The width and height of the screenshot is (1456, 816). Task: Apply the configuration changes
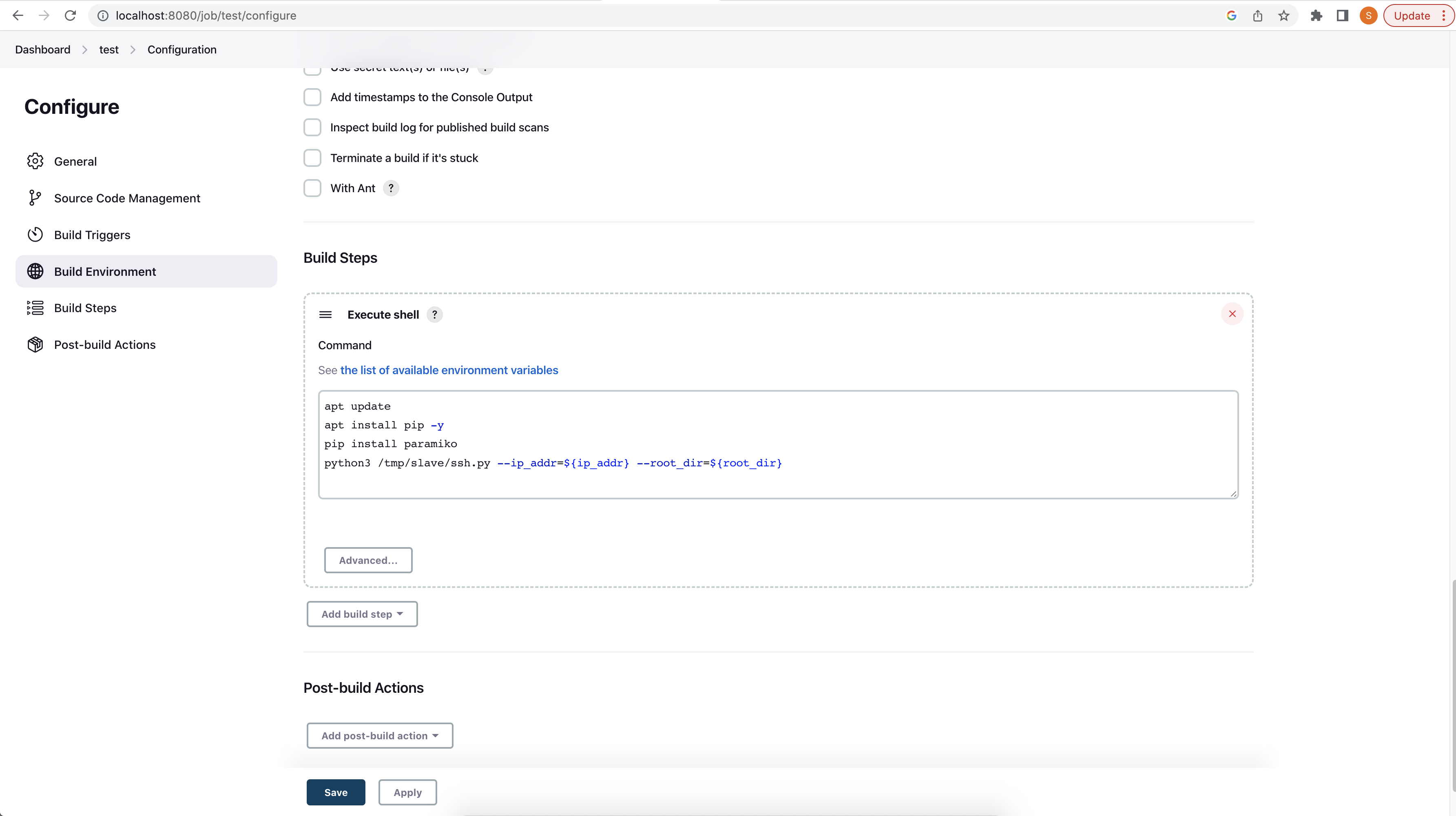click(x=407, y=792)
